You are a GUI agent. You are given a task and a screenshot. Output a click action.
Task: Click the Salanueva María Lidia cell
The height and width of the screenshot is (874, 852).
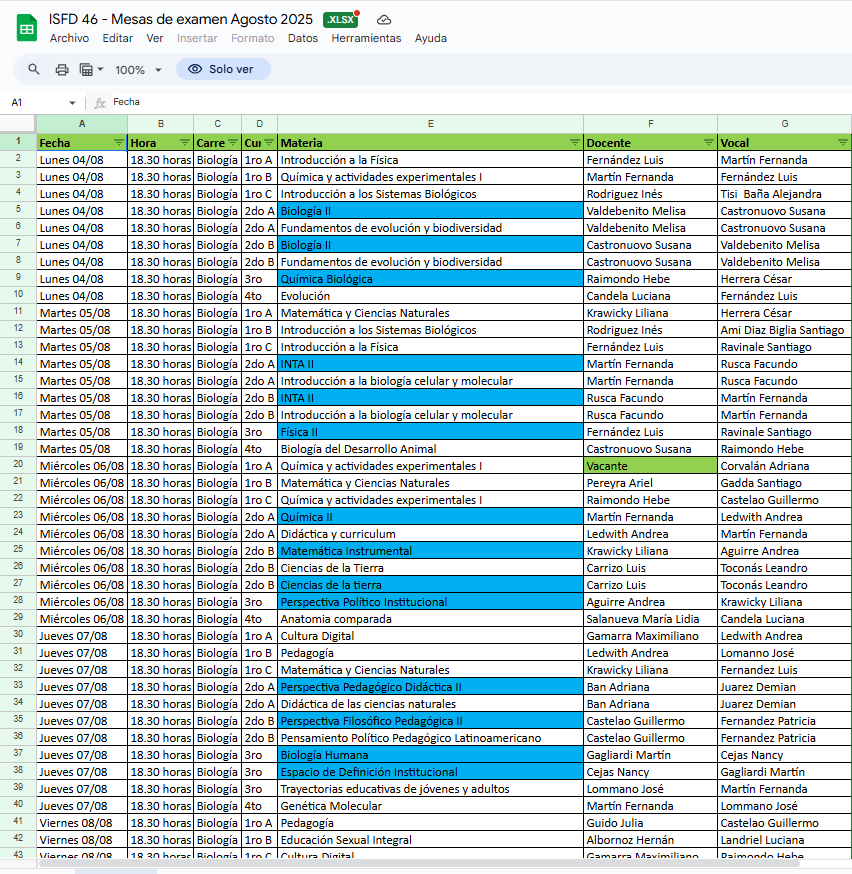click(650, 619)
